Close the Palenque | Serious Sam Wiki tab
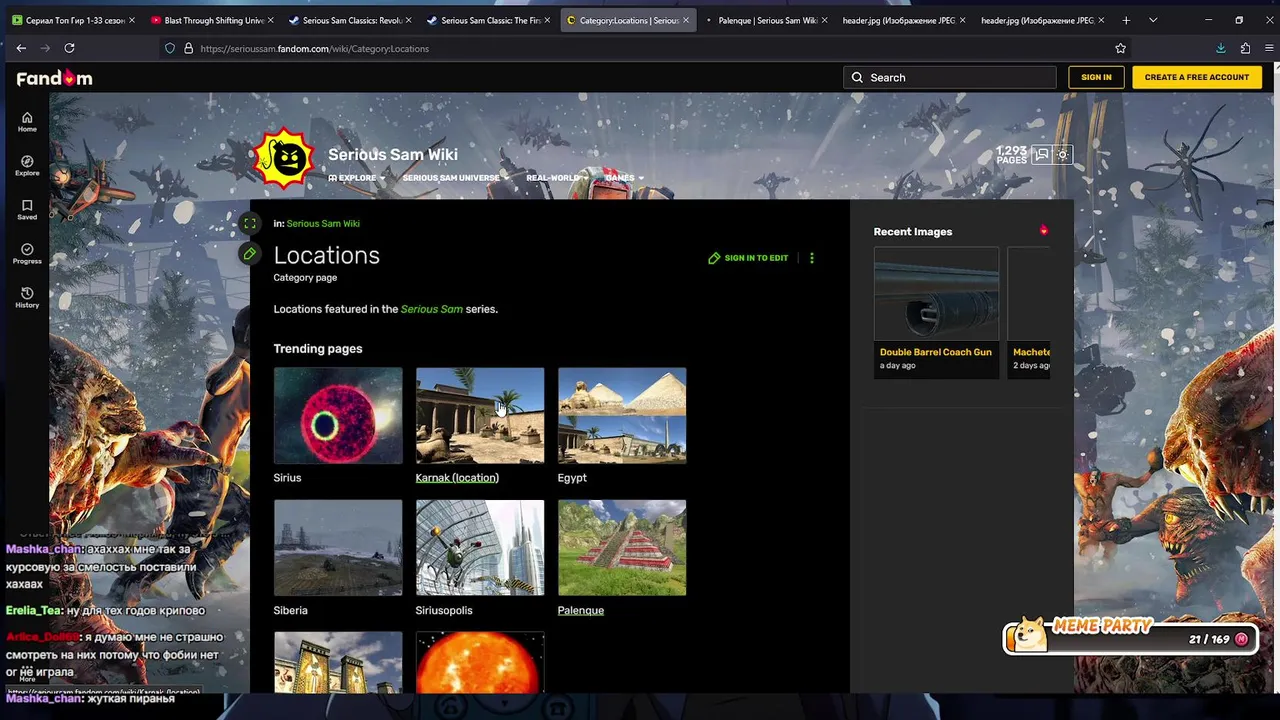Image resolution: width=1280 pixels, height=720 pixels. [x=824, y=20]
